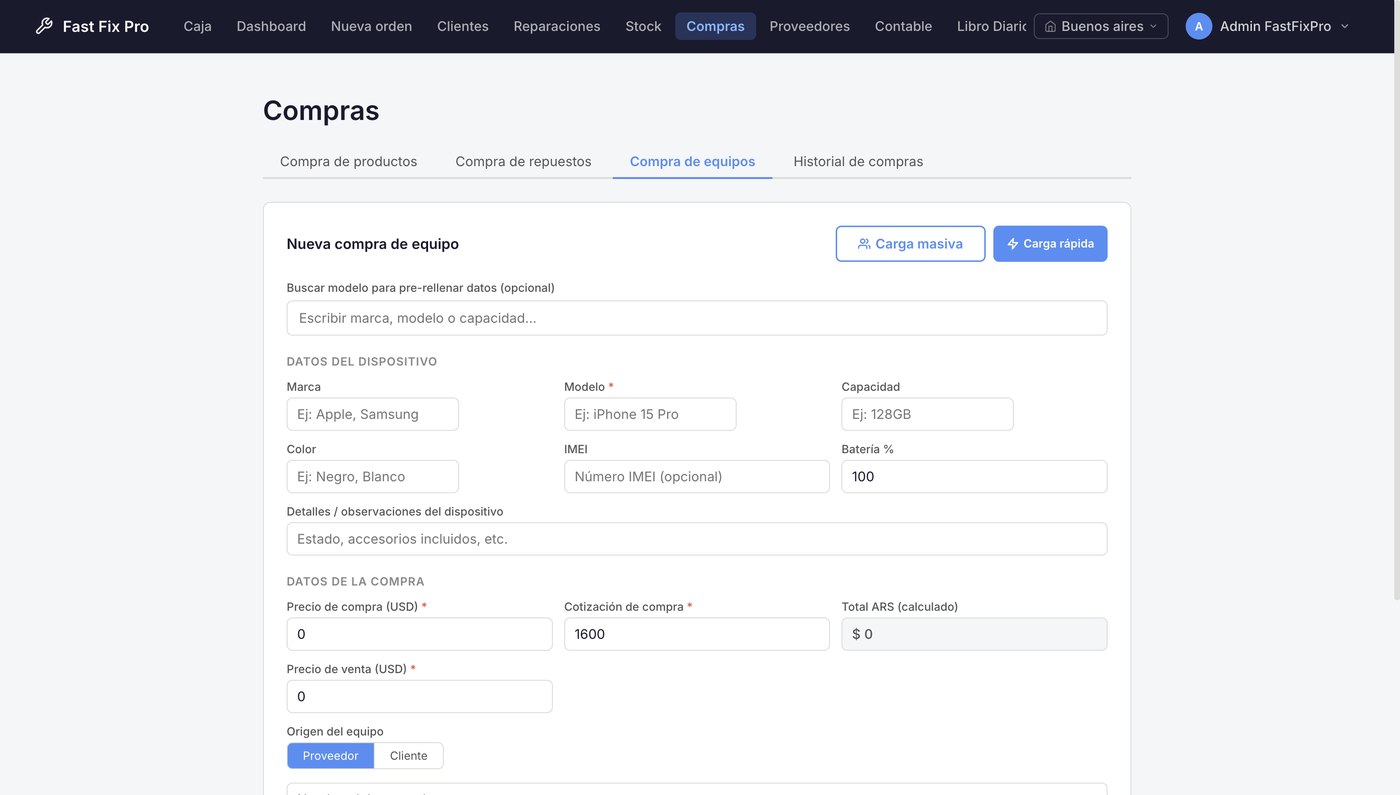Viewport: 1400px width, 795px height.
Task: Switch to Compra de repuestos tab
Action: [x=523, y=161]
